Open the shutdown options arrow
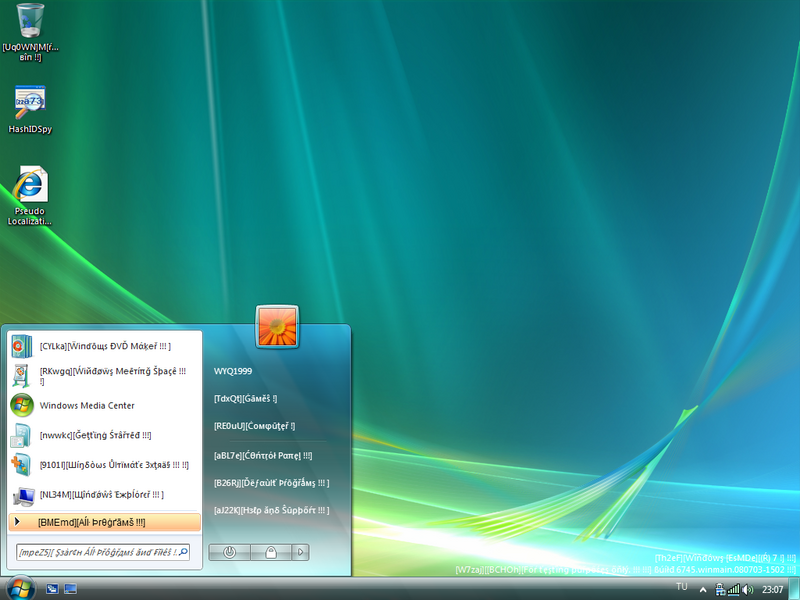 tap(301, 552)
